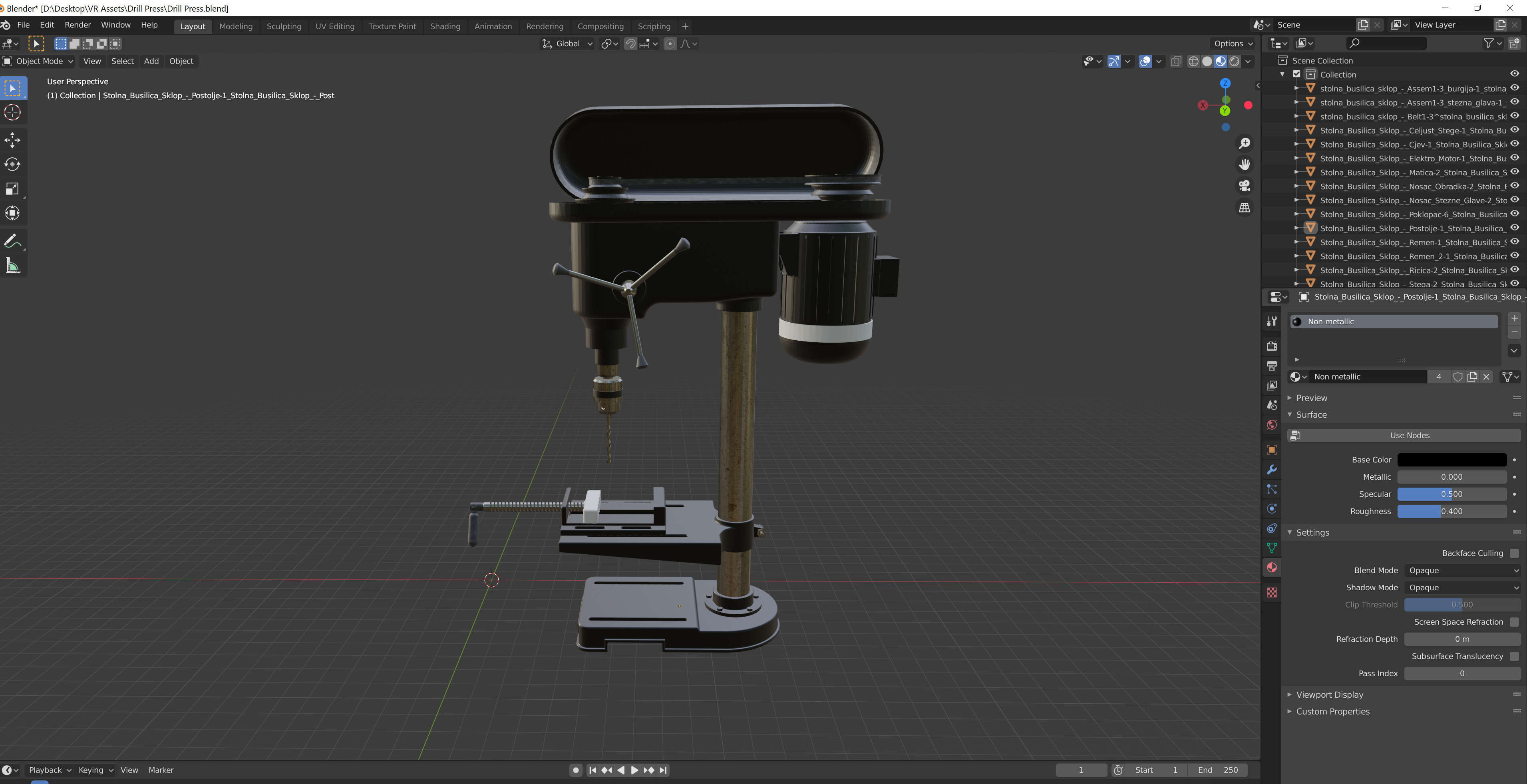Open the Options dropdown in viewport header
This screenshot has width=1527, height=784.
pos(1233,44)
